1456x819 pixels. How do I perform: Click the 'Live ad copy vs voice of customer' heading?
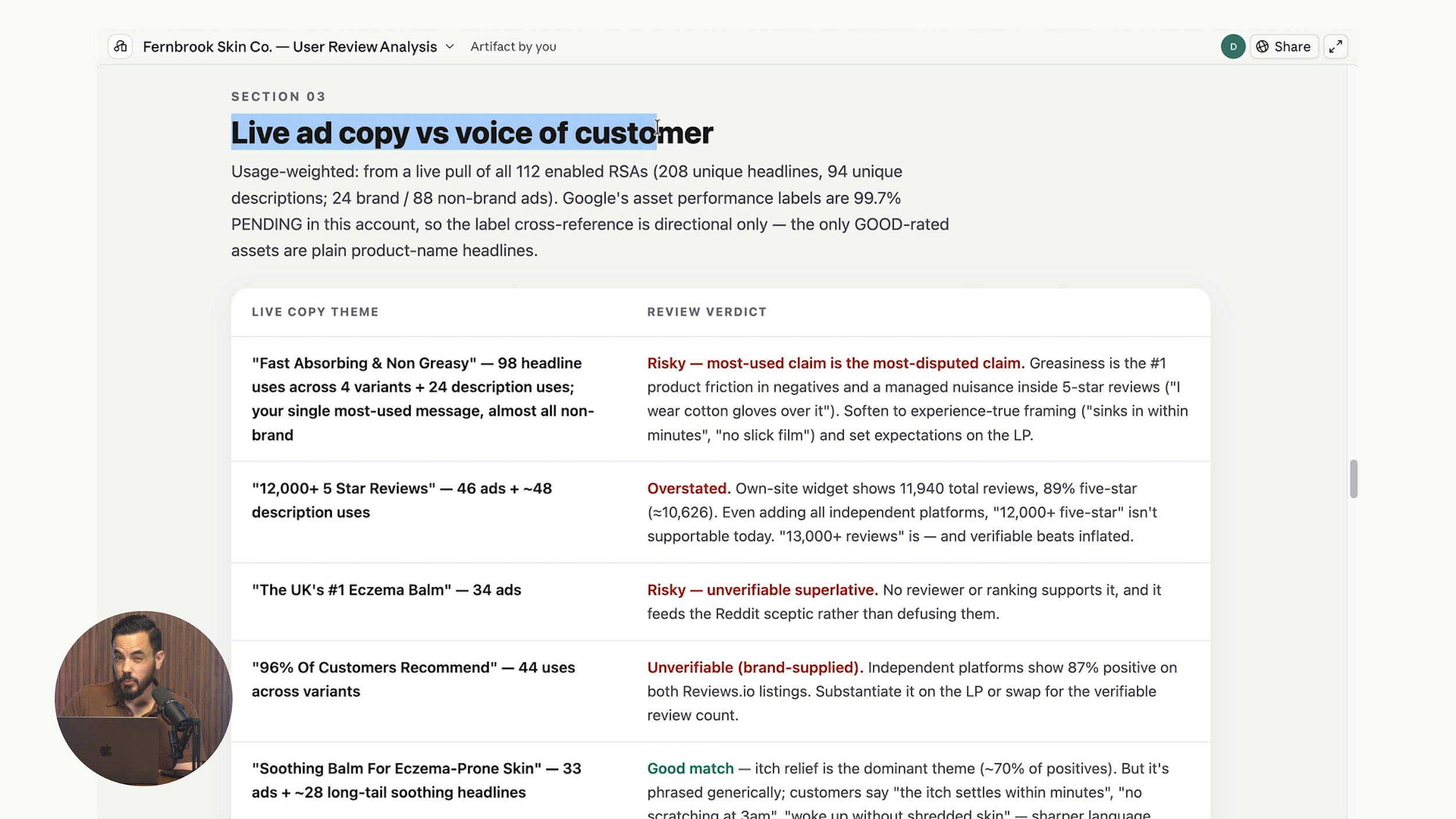click(472, 133)
